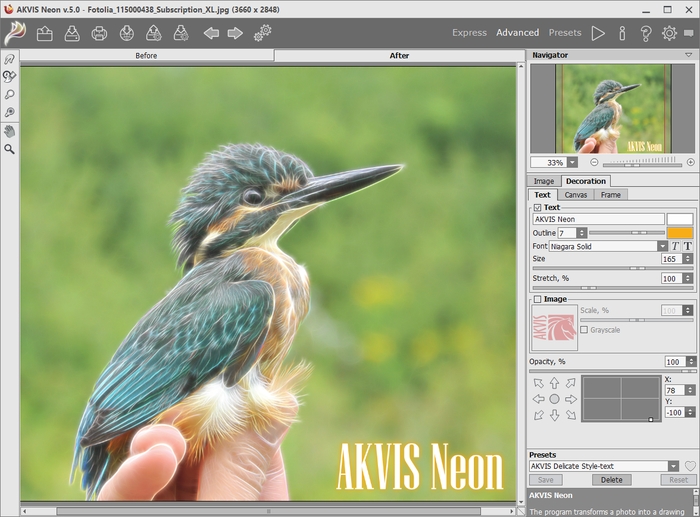Open help question mark icon
This screenshot has height=517, width=700.
click(x=646, y=33)
